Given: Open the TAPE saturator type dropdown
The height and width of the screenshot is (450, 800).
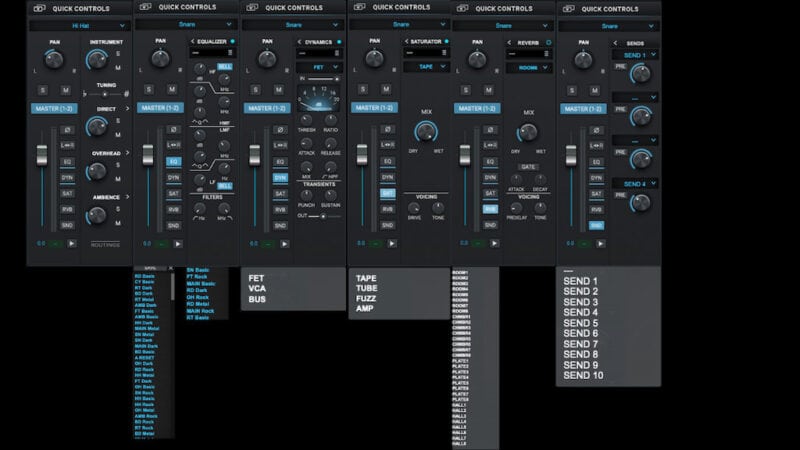Looking at the screenshot, I should [x=426, y=67].
